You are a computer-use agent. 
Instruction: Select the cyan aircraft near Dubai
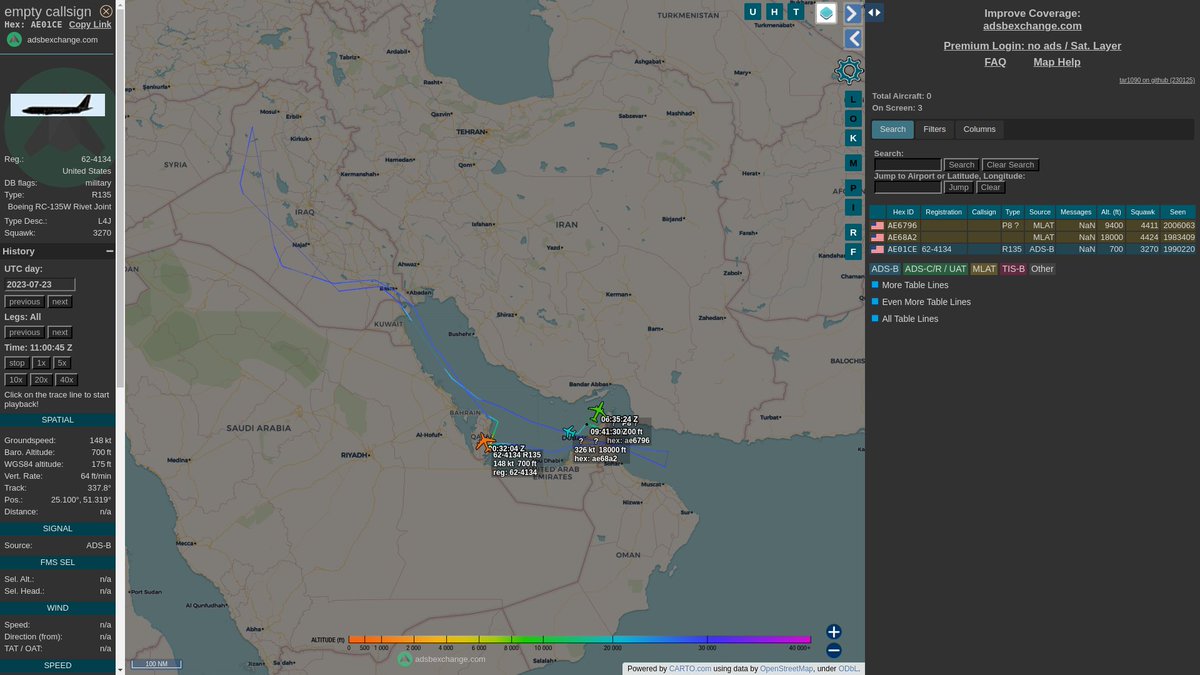pyautogui.click(x=569, y=432)
